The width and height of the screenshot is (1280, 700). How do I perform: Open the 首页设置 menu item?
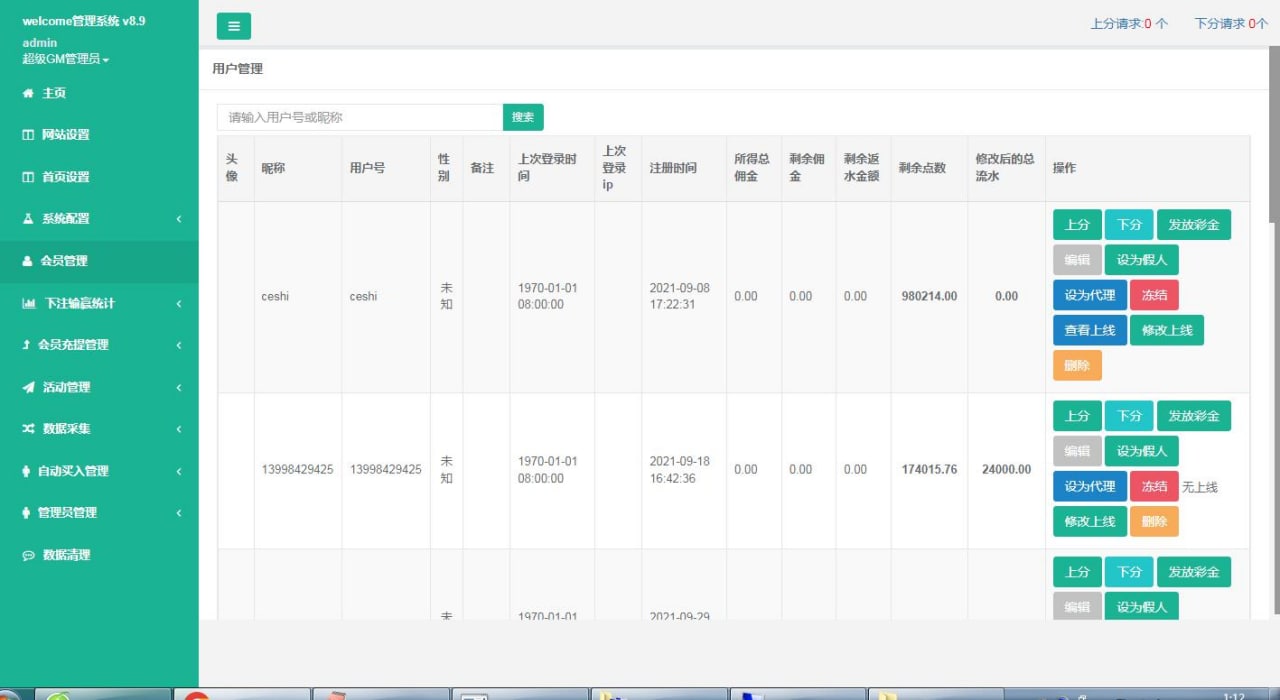click(x=65, y=177)
